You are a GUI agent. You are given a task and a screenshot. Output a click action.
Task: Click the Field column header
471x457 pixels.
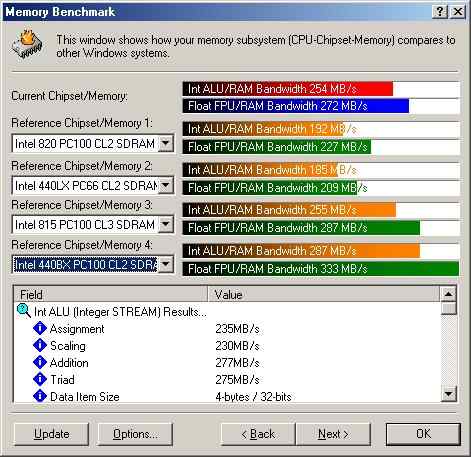pos(111,294)
